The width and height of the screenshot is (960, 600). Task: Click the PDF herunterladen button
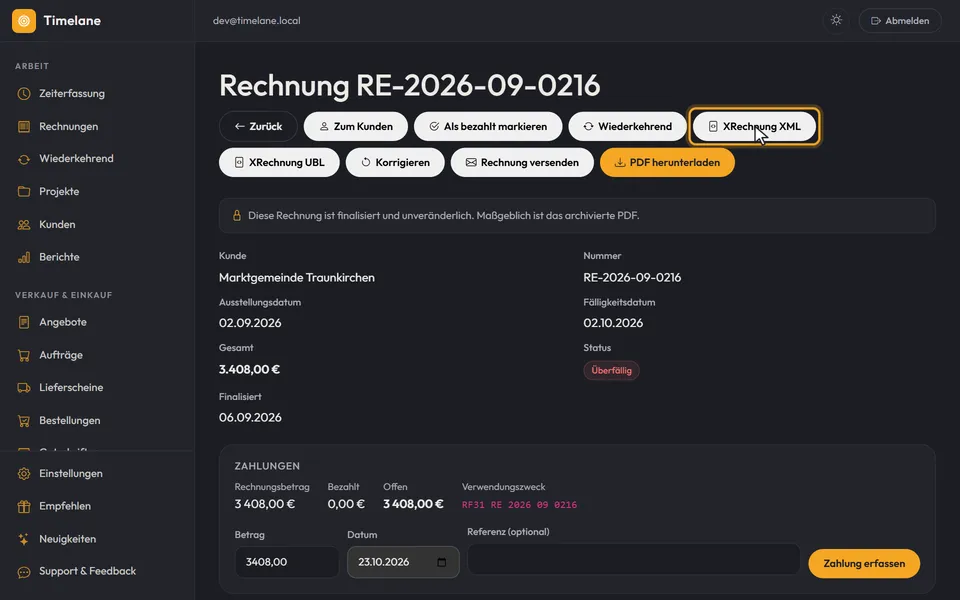pyautogui.click(x=667, y=162)
